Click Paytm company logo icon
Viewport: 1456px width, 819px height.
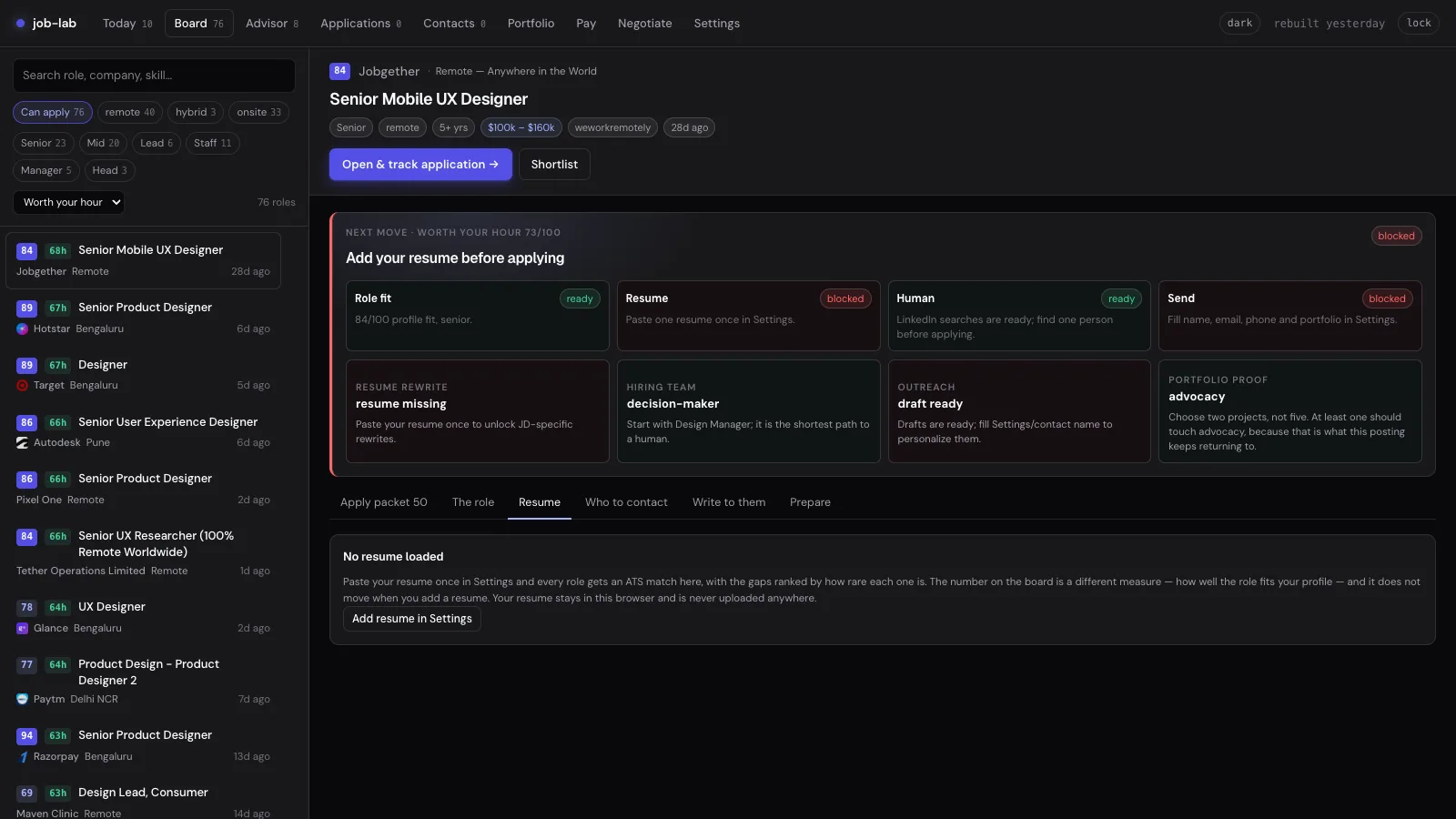point(22,699)
